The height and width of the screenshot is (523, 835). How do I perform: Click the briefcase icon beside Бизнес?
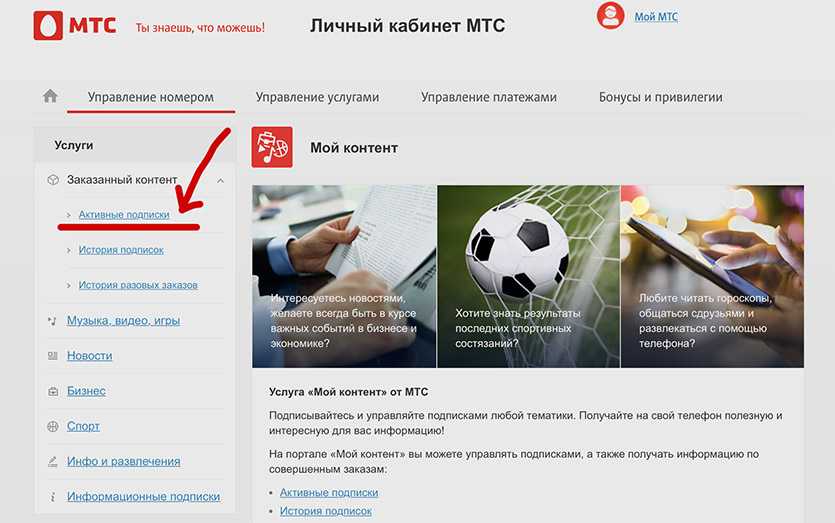click(53, 391)
